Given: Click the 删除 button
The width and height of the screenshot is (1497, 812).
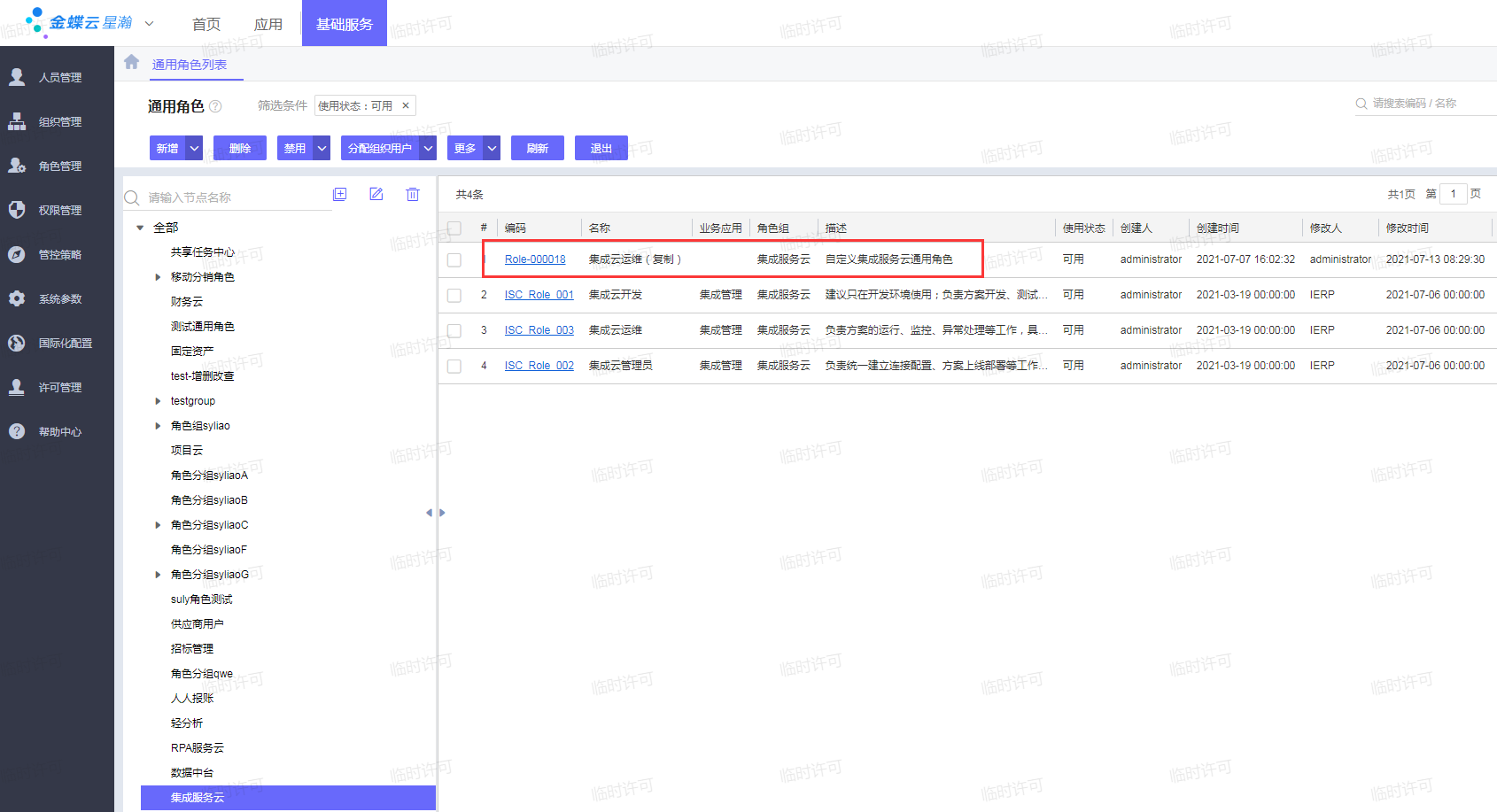Looking at the screenshot, I should [x=240, y=148].
